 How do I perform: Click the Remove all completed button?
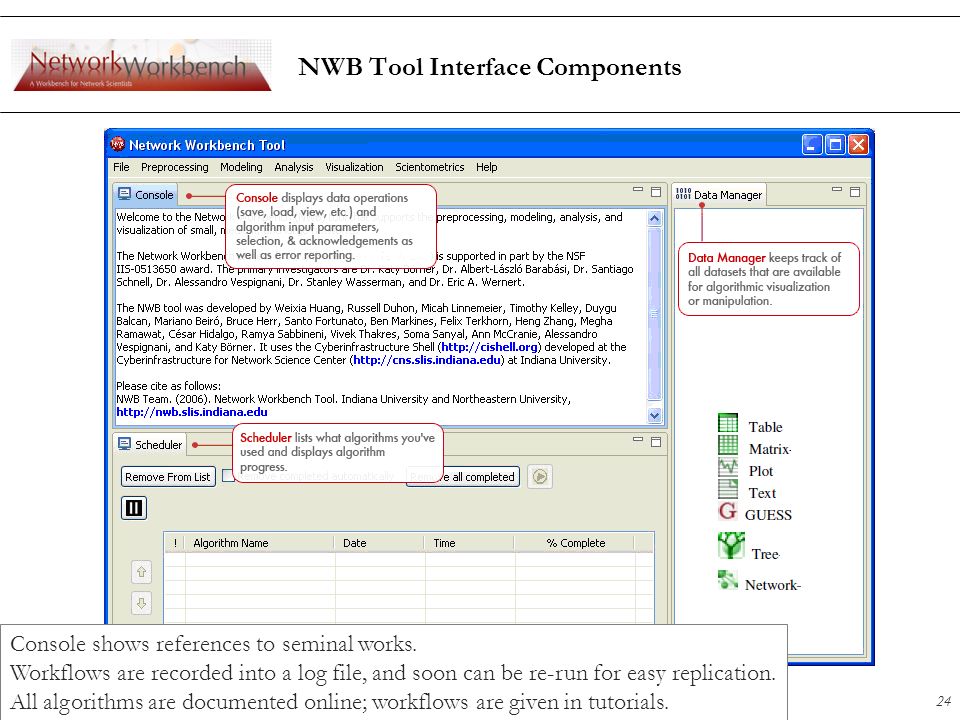[x=463, y=477]
